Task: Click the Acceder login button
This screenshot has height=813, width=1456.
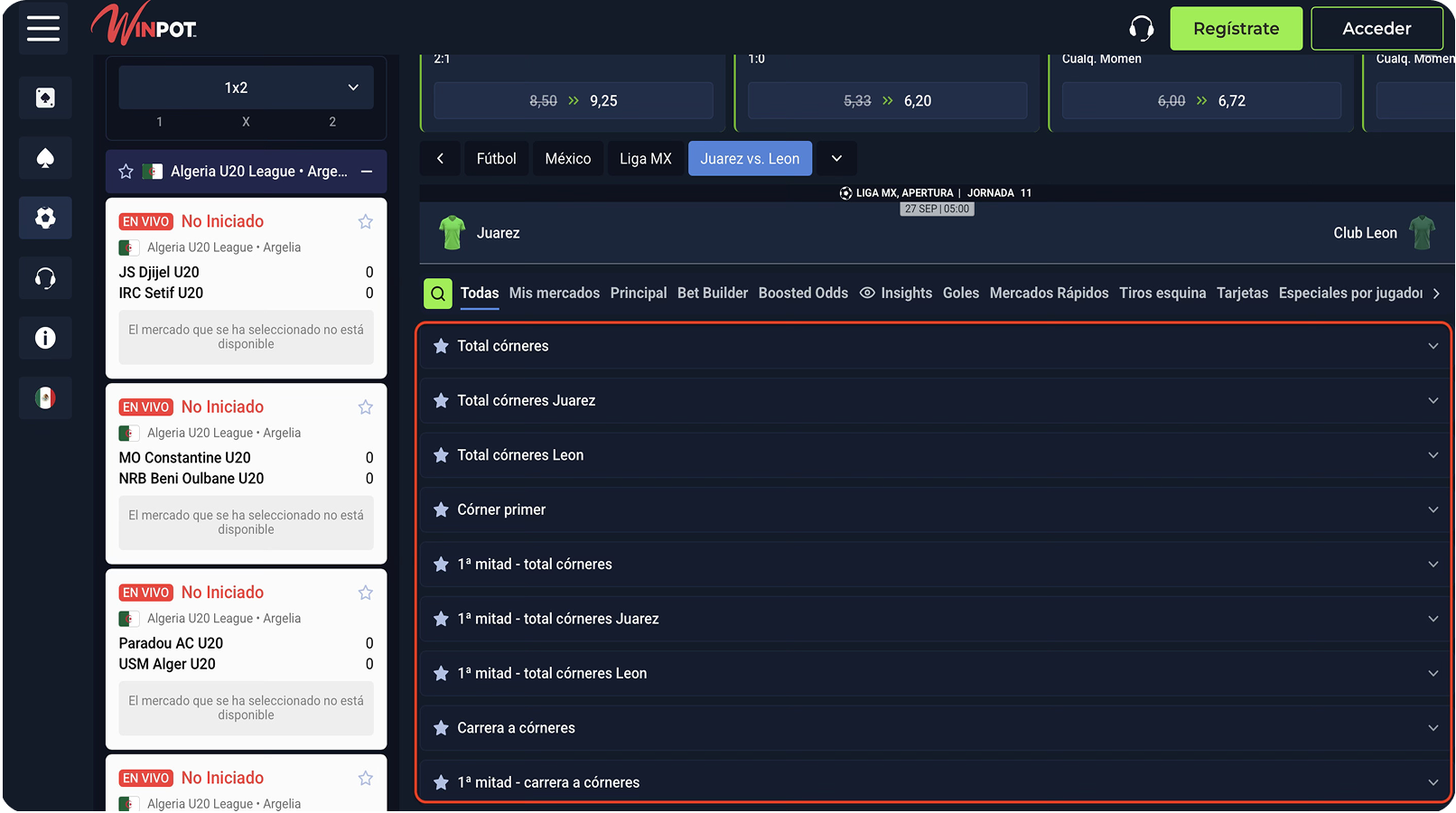Action: [x=1377, y=29]
